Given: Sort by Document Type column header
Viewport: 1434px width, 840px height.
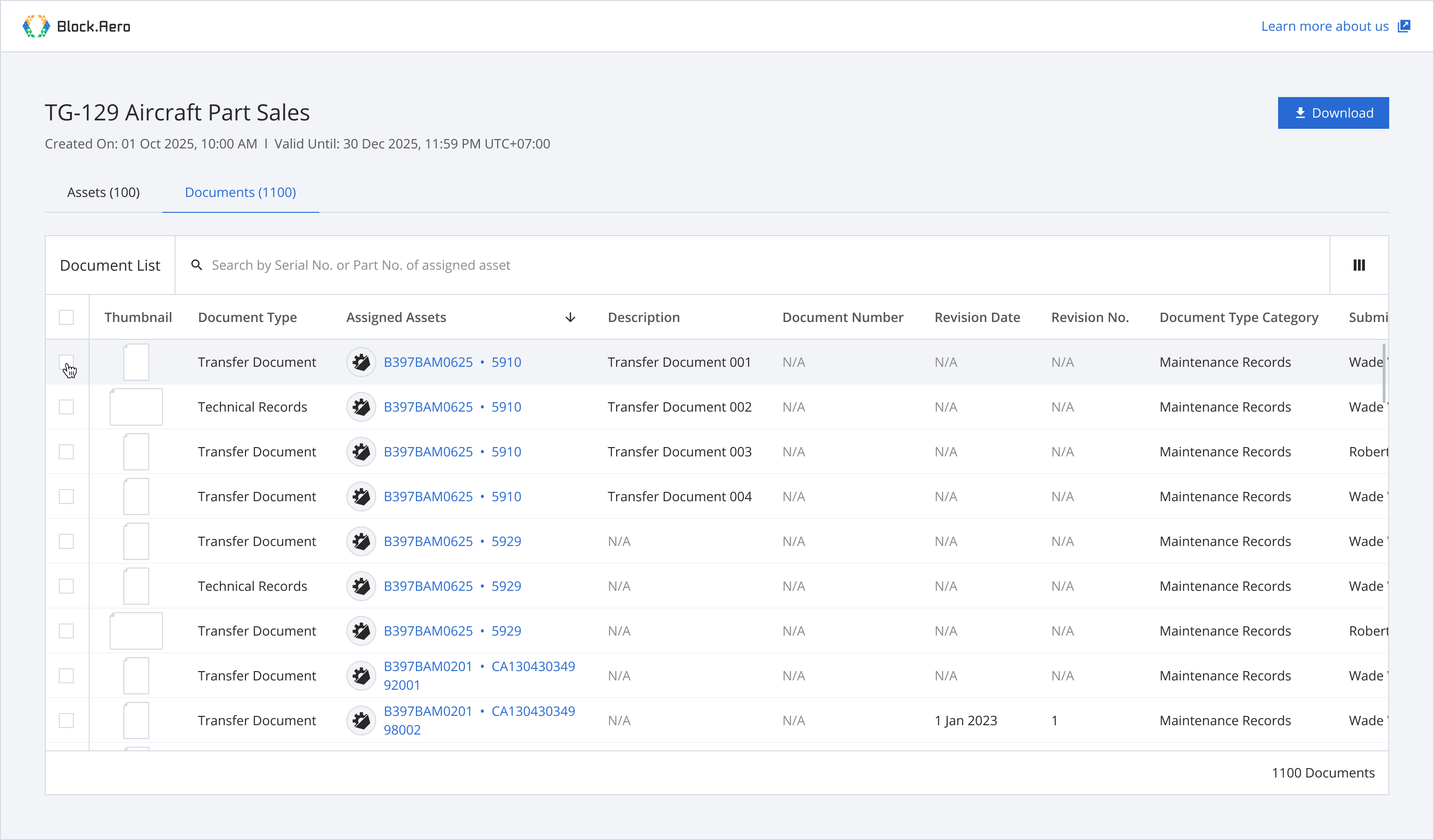Looking at the screenshot, I should point(247,317).
